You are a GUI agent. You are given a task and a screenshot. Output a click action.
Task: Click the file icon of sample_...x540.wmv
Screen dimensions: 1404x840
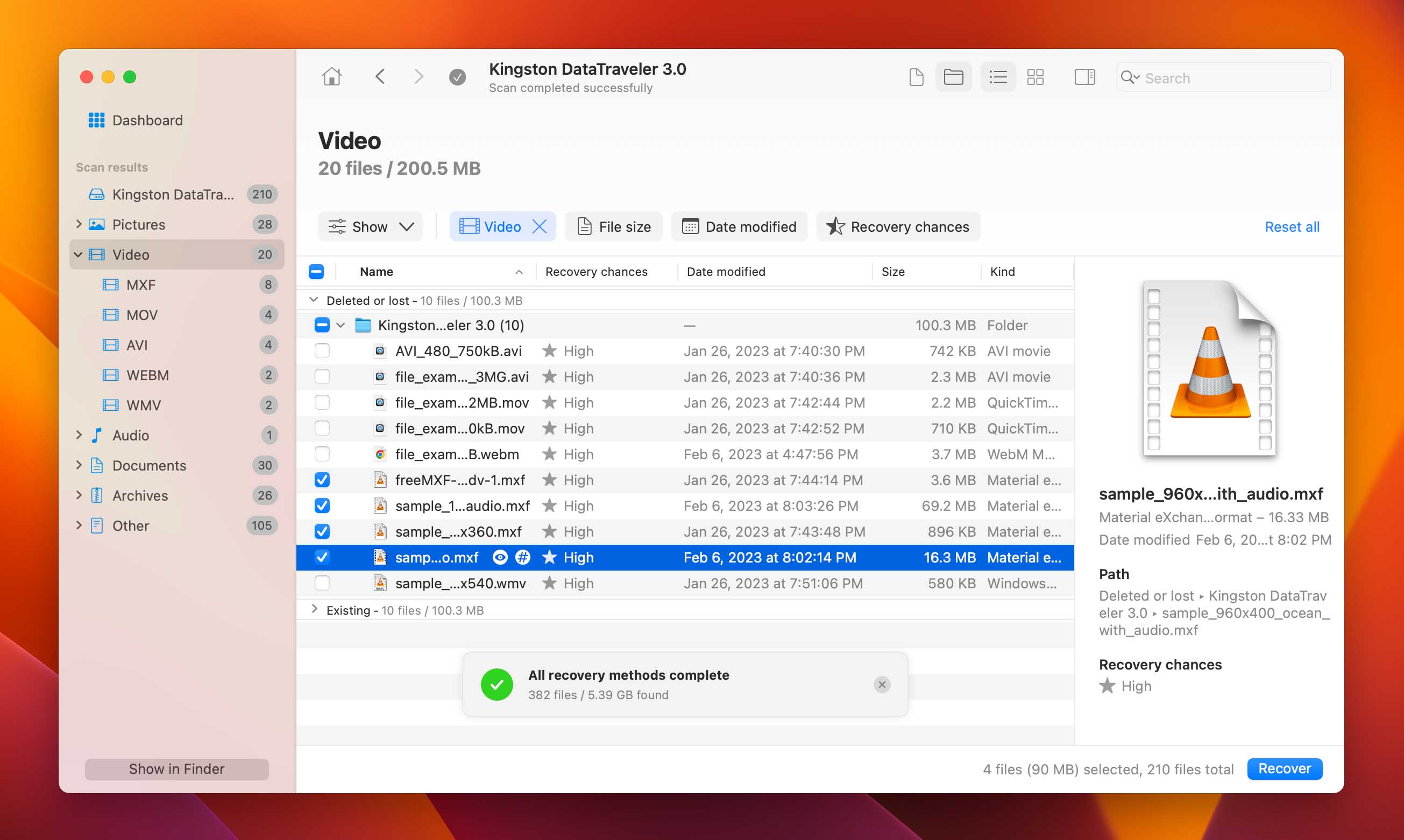click(x=380, y=583)
